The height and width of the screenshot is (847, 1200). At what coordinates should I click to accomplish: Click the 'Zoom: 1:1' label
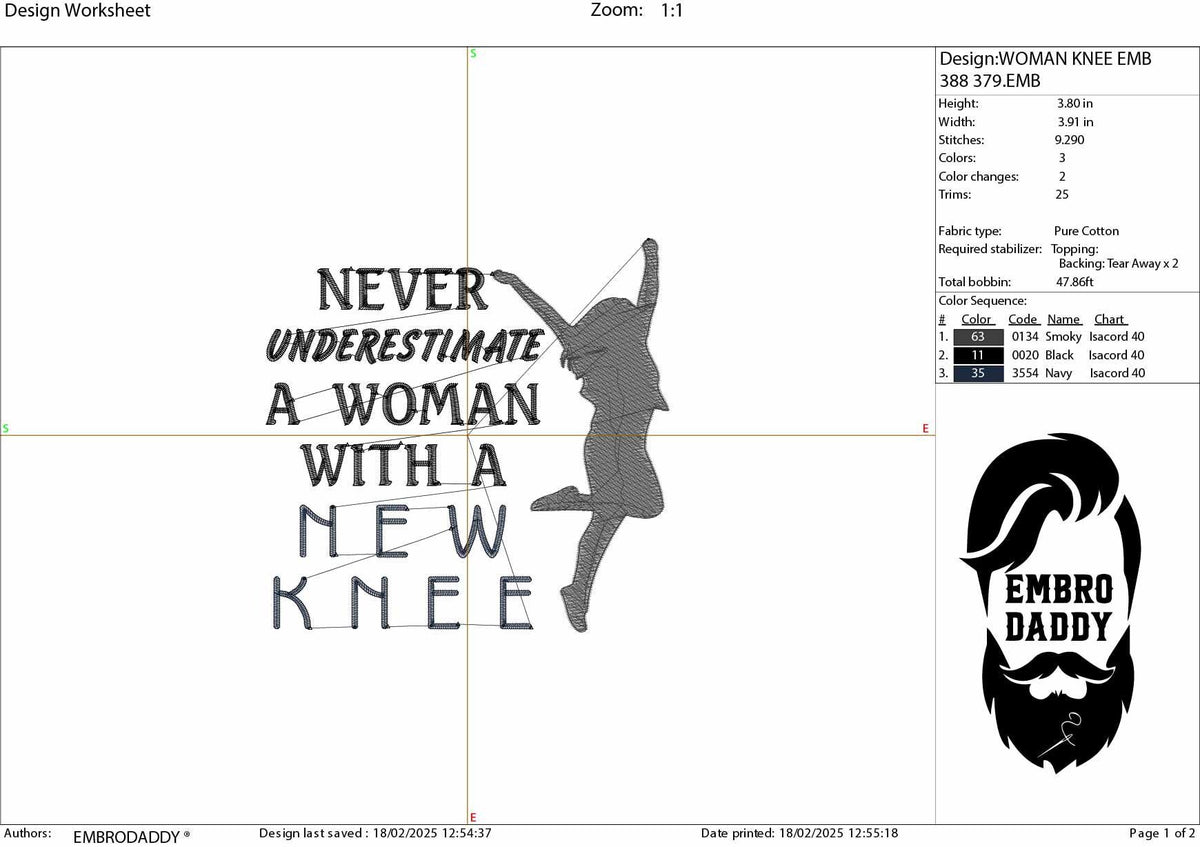point(637,10)
